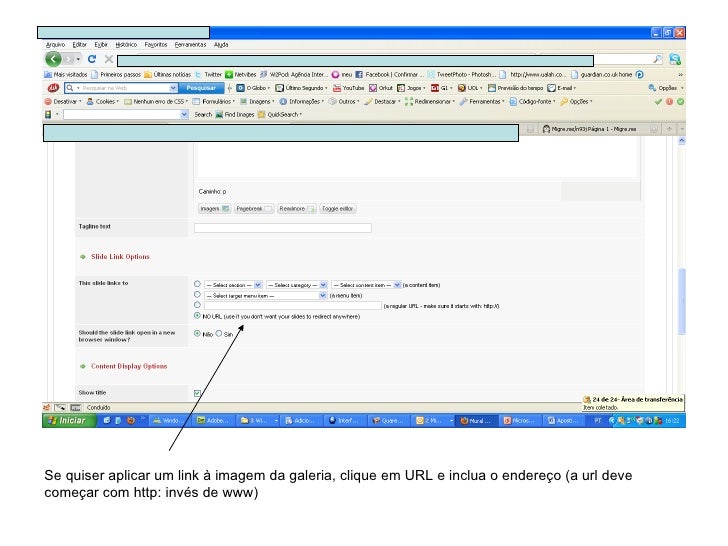Open the Mais visitados bookmarks folder
728x546 pixels.
tap(65, 74)
